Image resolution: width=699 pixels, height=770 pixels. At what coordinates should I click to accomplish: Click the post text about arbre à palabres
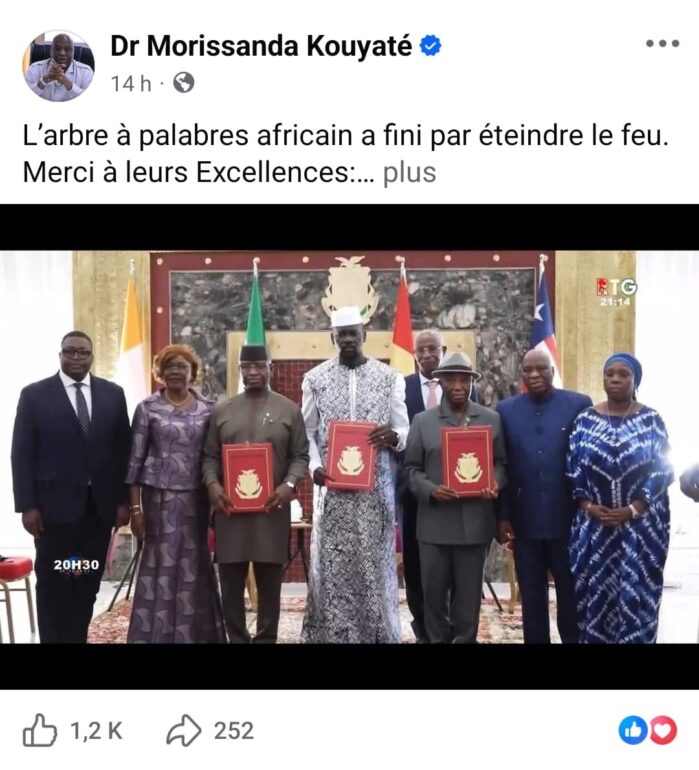click(x=346, y=154)
